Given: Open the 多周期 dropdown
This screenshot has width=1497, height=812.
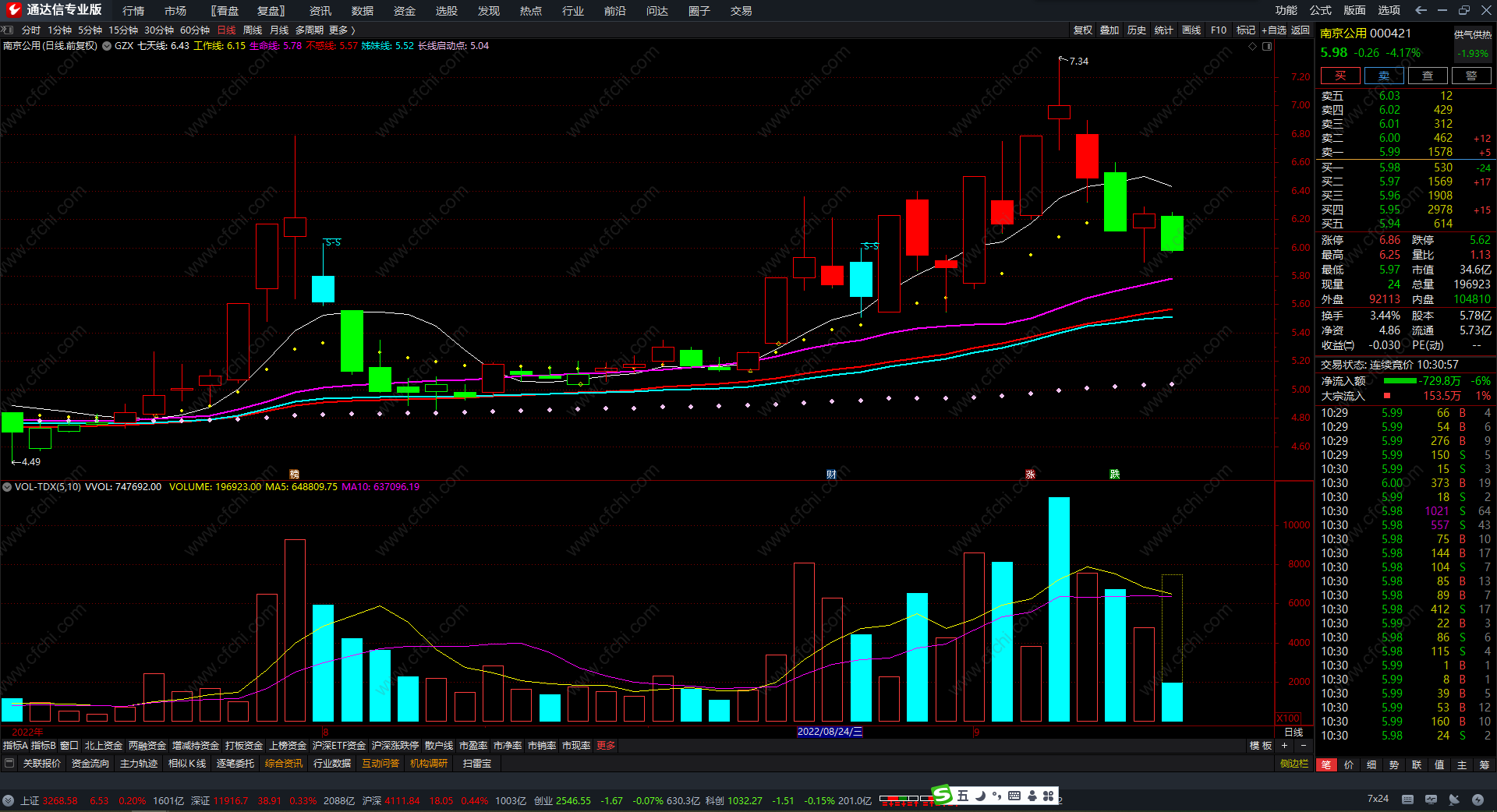Looking at the screenshot, I should pyautogui.click(x=310, y=30).
